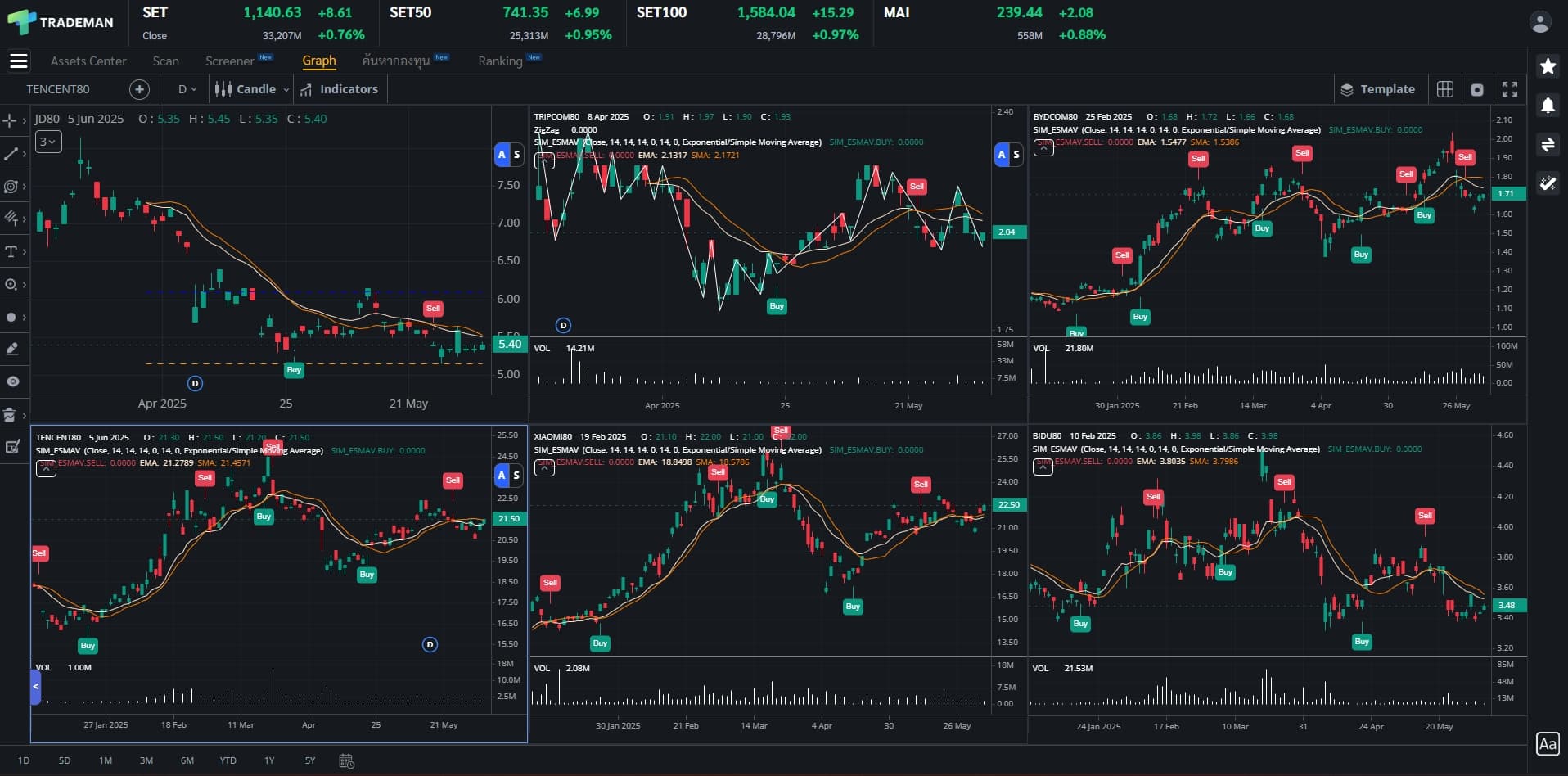
Task: Open the chart grid layout selector
Action: pos(1445,89)
